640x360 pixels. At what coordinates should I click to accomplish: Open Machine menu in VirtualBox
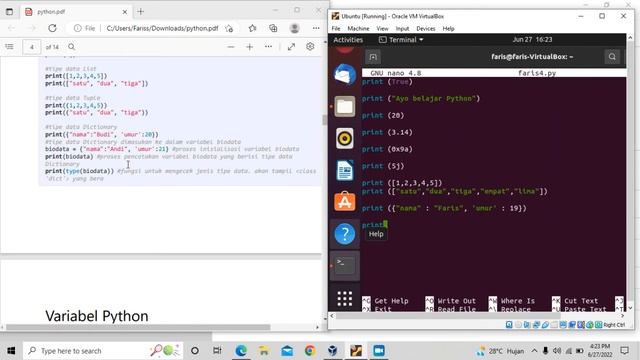coord(358,29)
